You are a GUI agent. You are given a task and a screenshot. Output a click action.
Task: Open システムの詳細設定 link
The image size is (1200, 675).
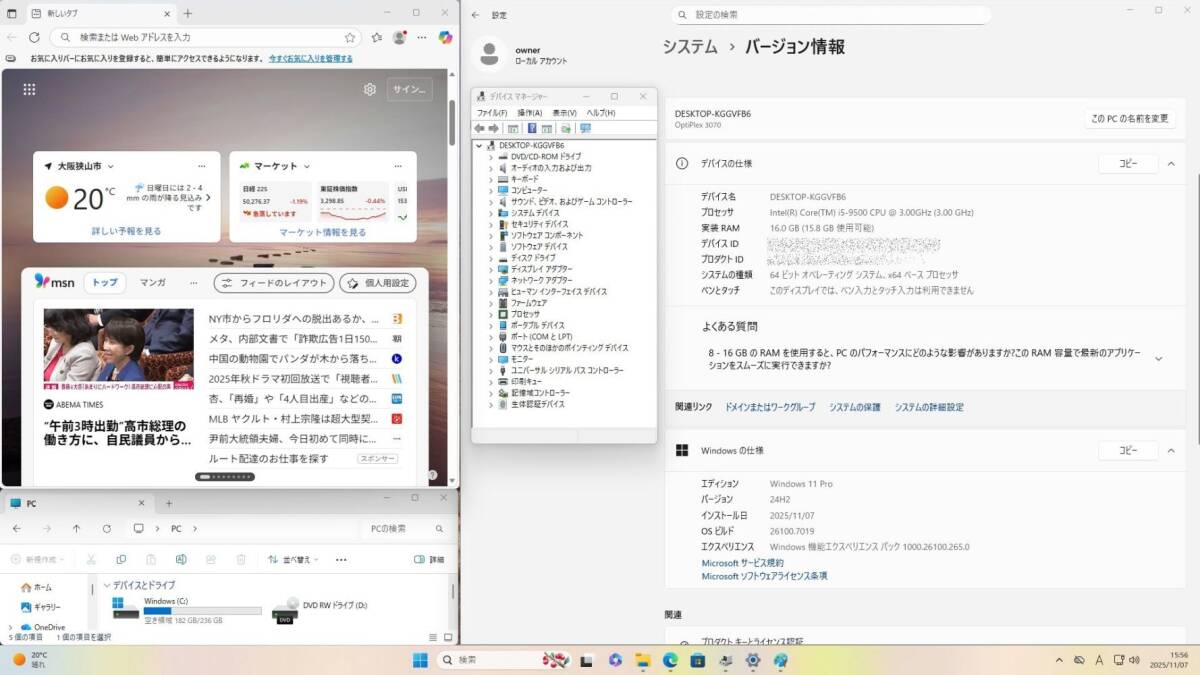pos(928,407)
